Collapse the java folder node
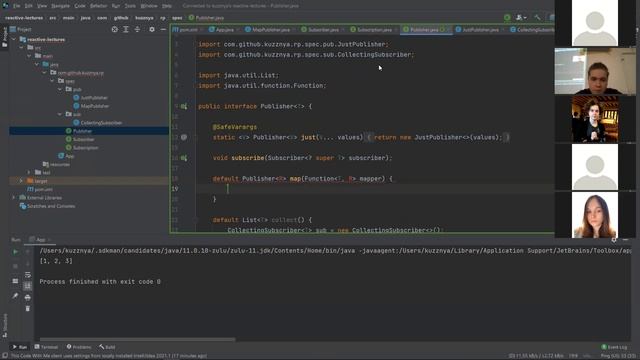This screenshot has height=360, width=640. point(37,64)
